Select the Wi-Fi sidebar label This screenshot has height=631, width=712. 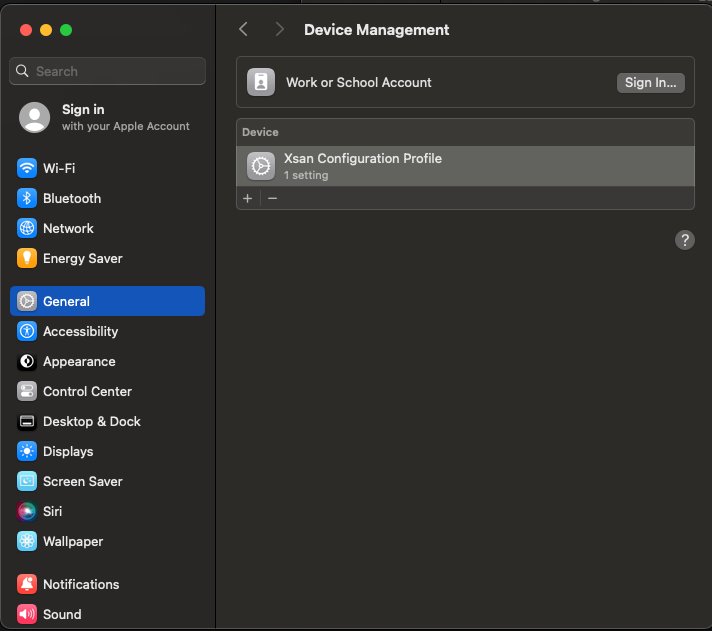point(59,168)
